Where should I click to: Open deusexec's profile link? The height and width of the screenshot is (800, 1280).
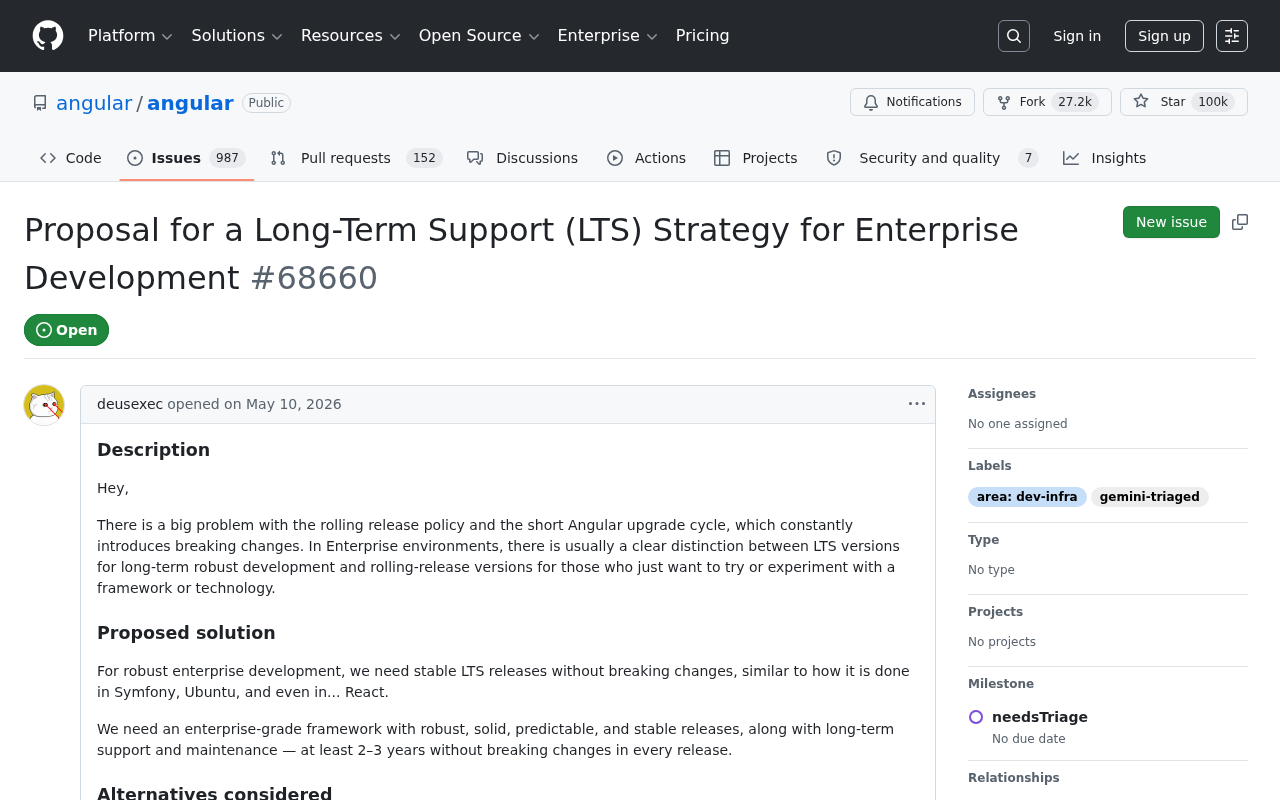tap(130, 404)
